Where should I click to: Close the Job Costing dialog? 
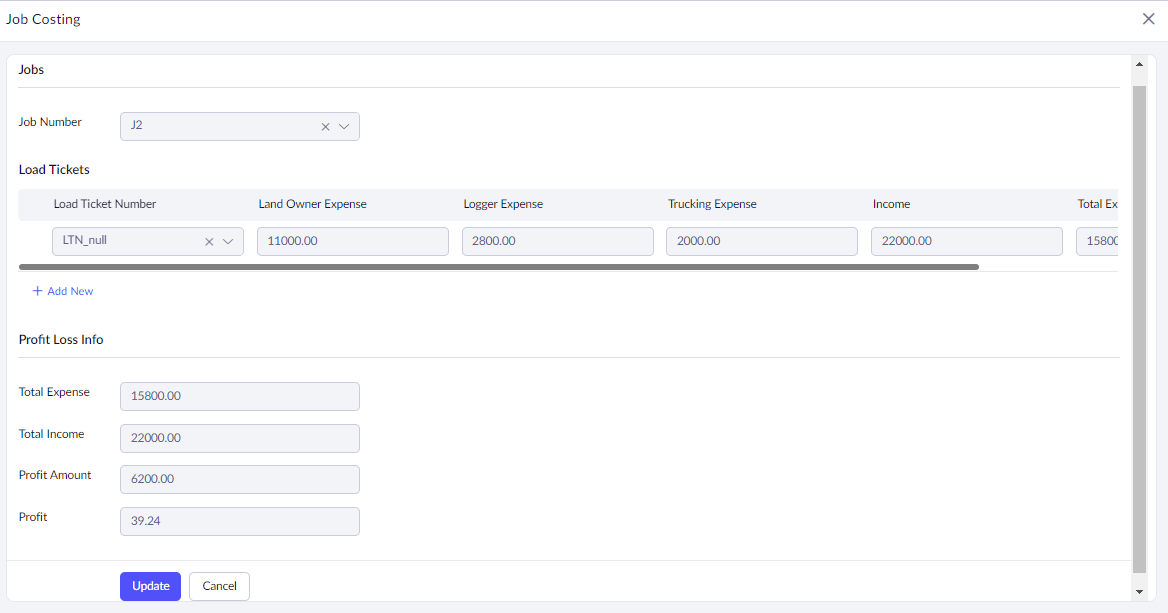tap(1148, 19)
